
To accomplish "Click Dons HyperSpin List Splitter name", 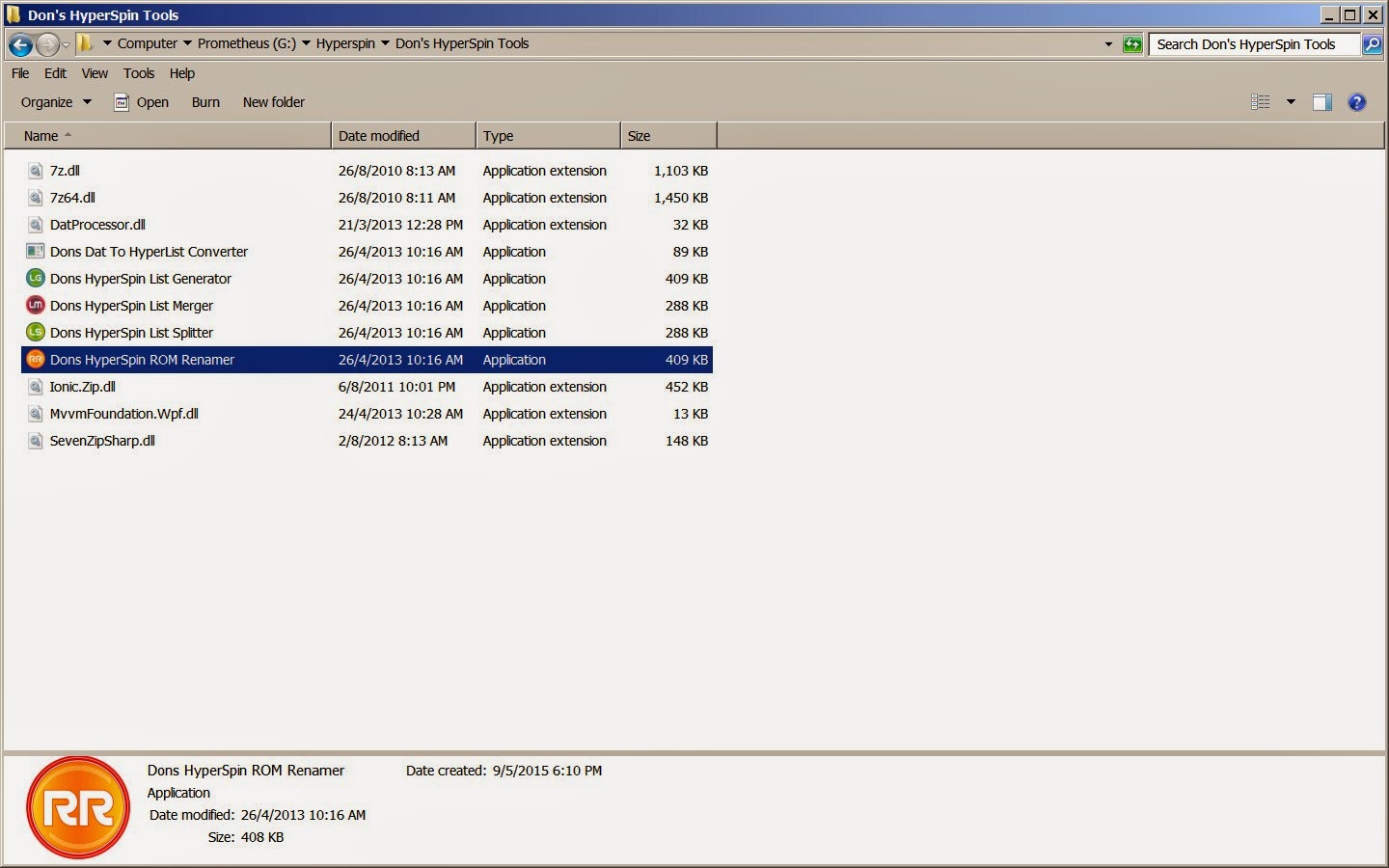I will (131, 333).
